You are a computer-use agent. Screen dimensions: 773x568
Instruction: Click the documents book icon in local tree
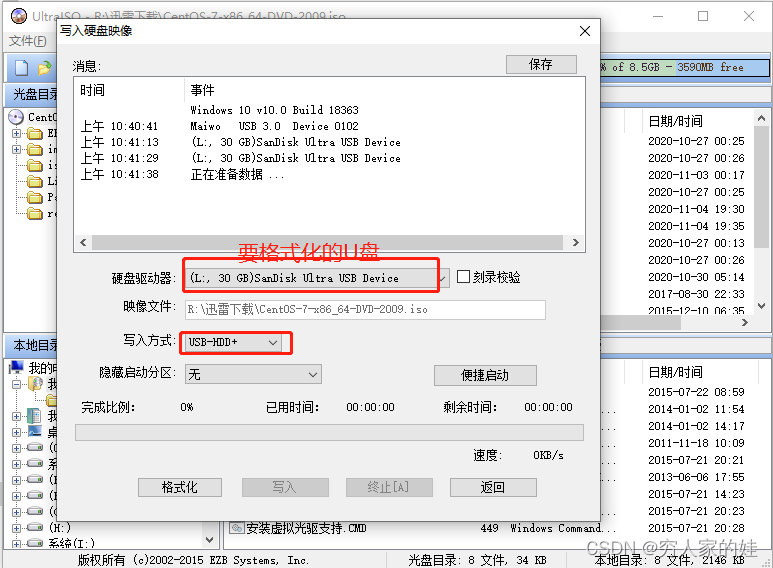click(x=34, y=416)
